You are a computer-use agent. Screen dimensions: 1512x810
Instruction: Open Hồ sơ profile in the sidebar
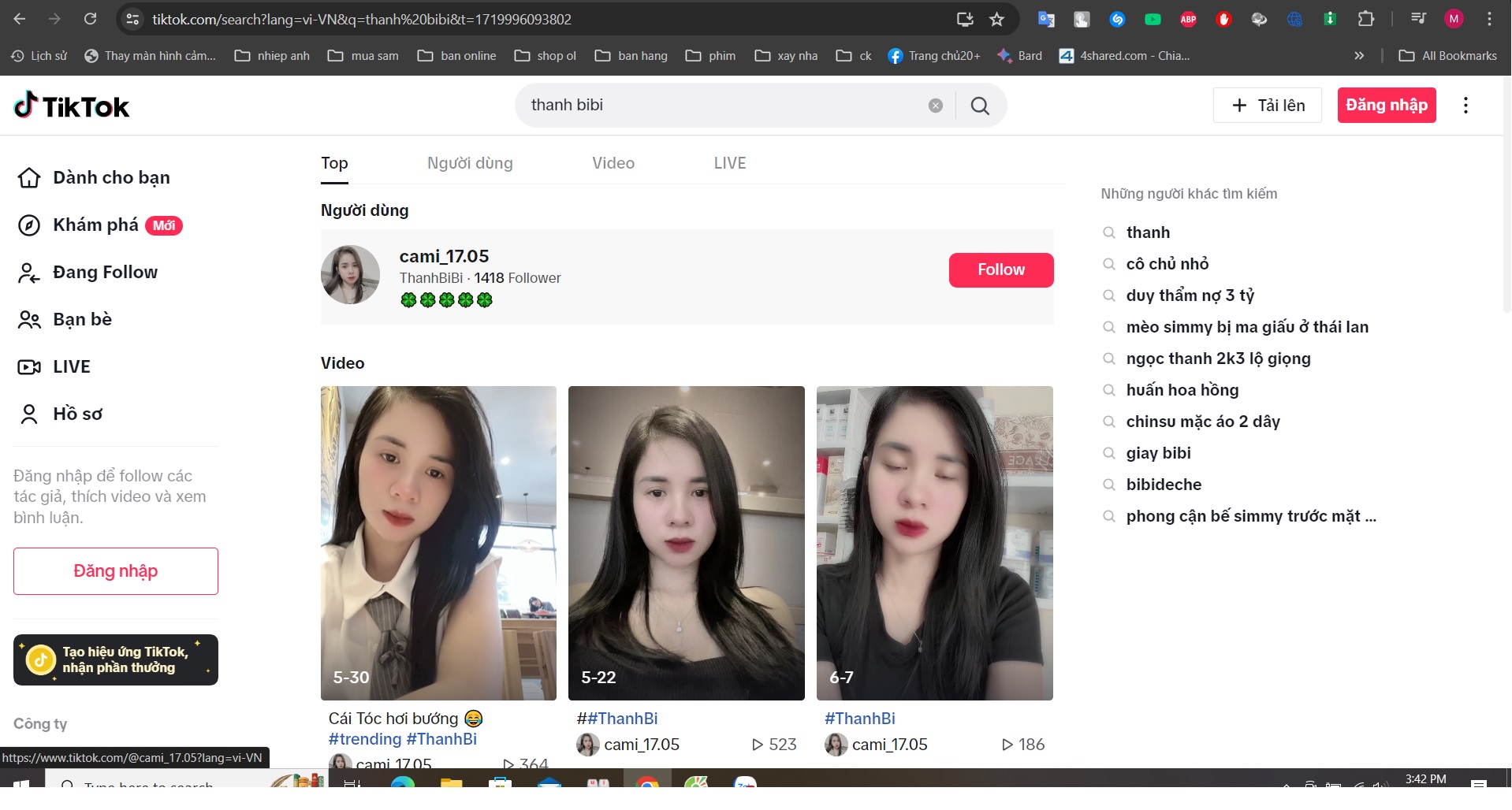(77, 414)
